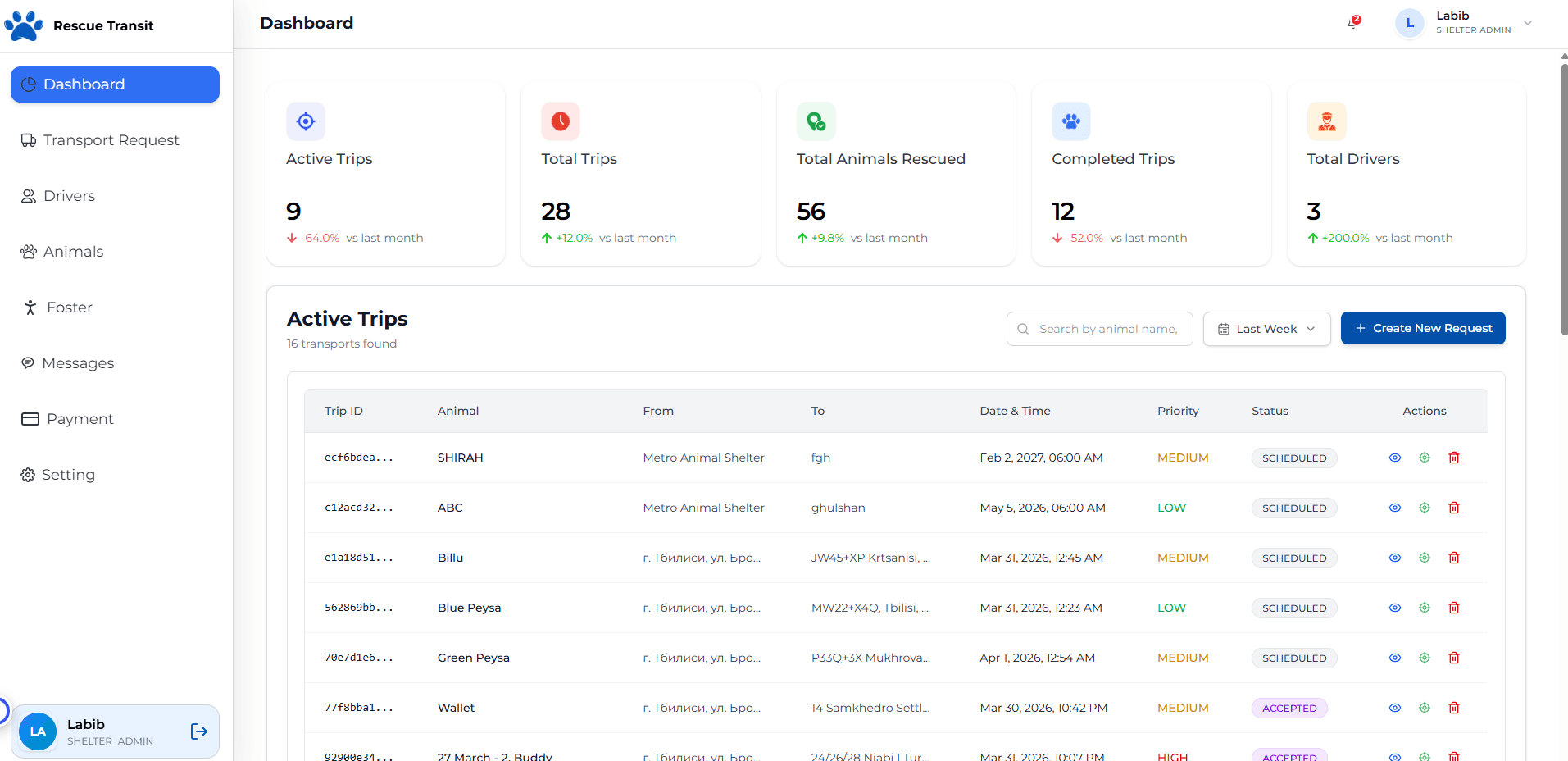1568x761 pixels.
Task: Delete the Billu trip
Action: pos(1454,558)
